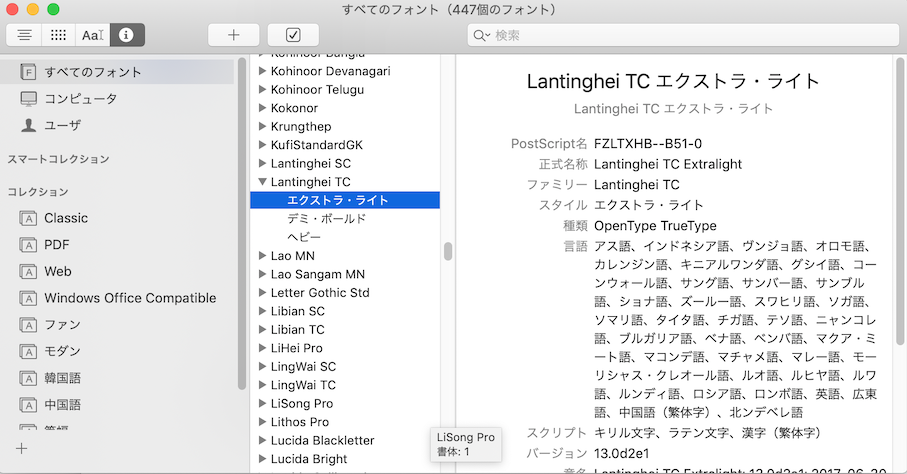Focus the 検索 search field

click(x=683, y=35)
